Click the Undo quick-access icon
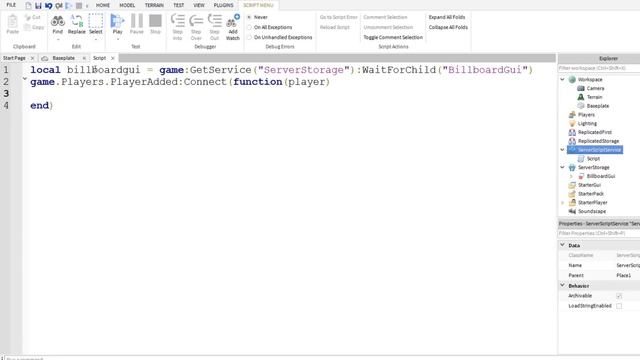 49,5
